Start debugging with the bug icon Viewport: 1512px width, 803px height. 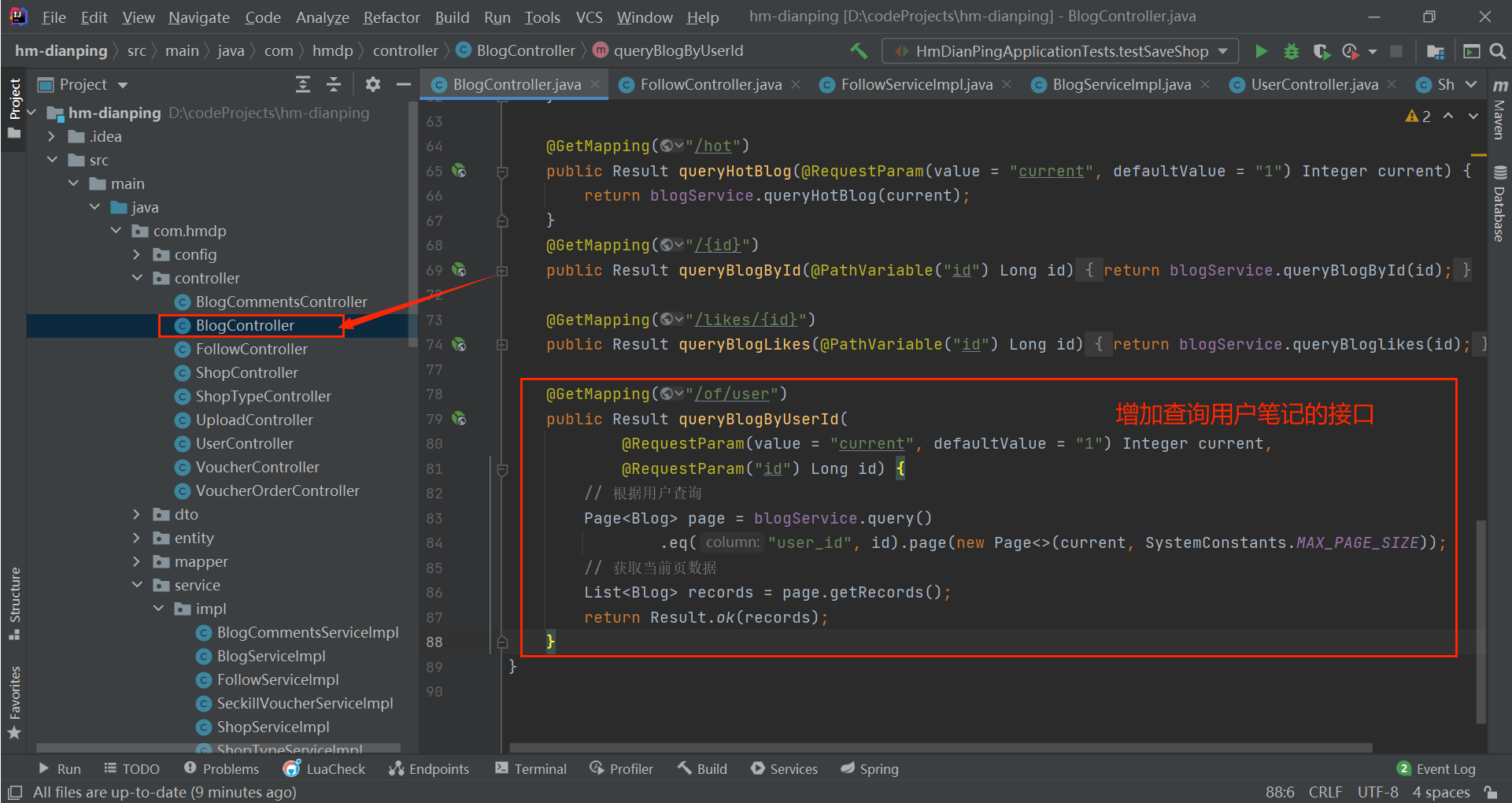coord(1292,51)
